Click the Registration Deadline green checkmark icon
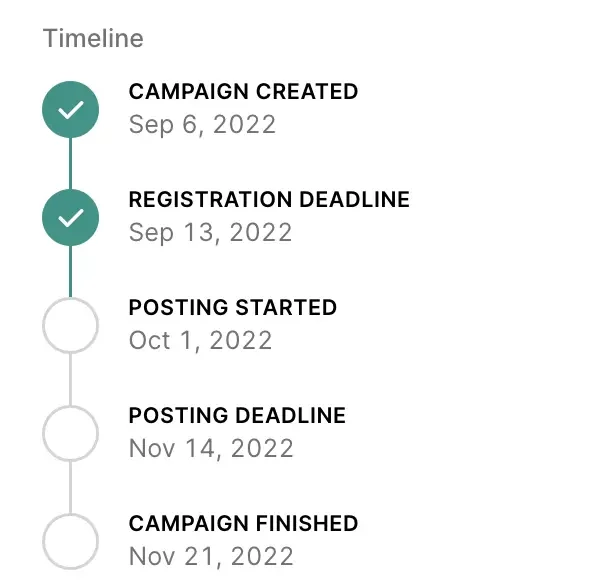Screen dimensions: 598x587 71,218
